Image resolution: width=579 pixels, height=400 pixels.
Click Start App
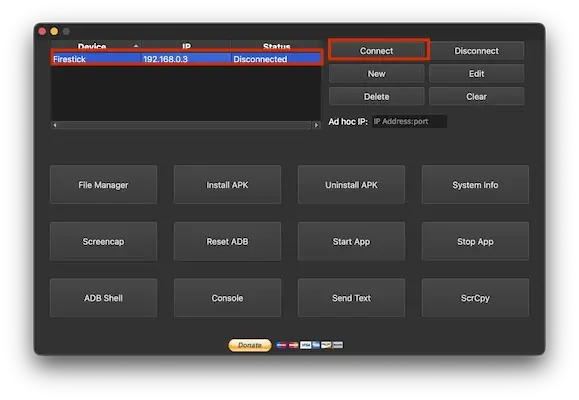point(351,241)
